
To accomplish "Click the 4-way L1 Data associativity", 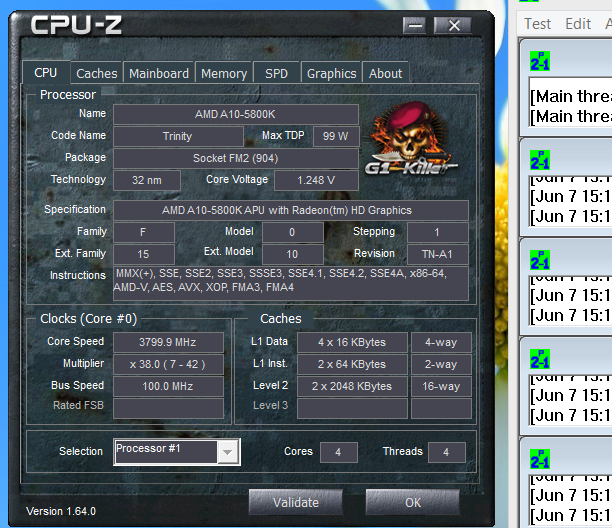I will click(x=441, y=342).
